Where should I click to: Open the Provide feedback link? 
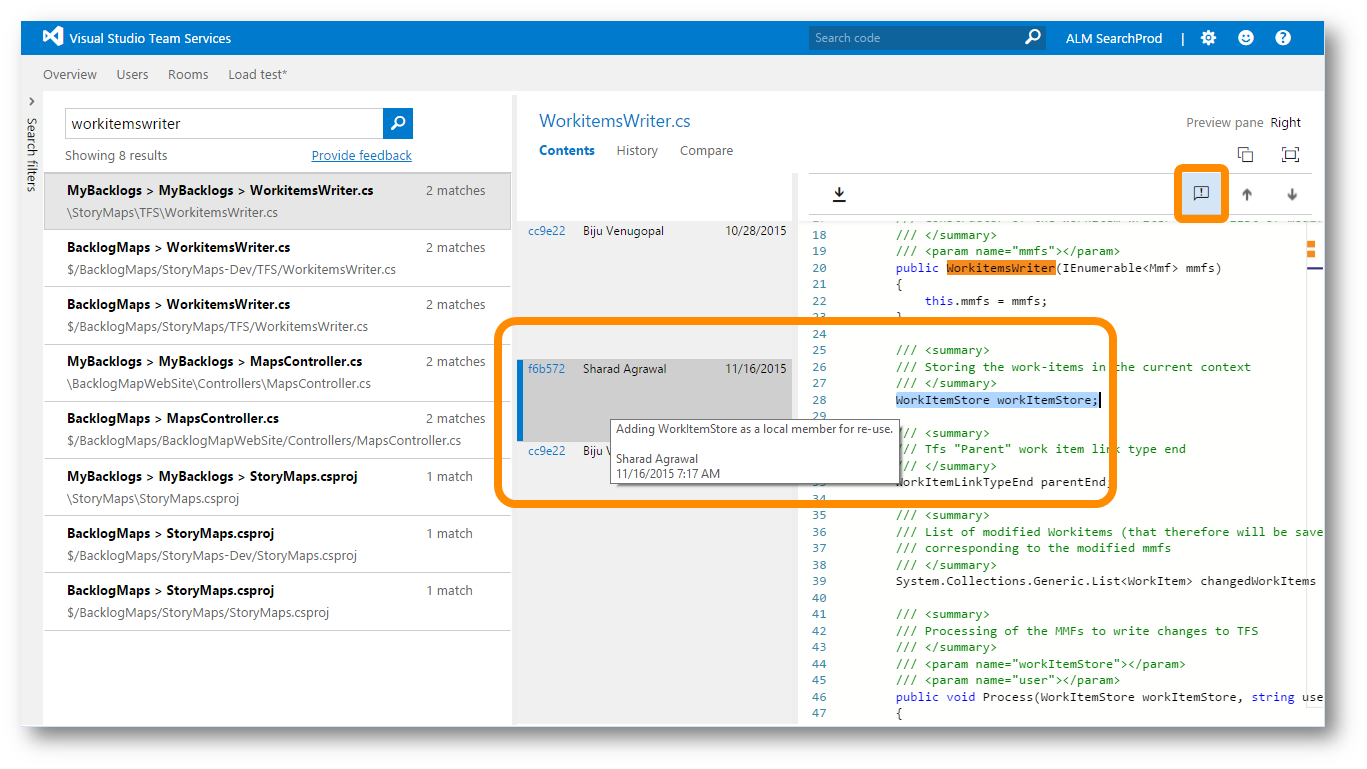click(x=361, y=155)
